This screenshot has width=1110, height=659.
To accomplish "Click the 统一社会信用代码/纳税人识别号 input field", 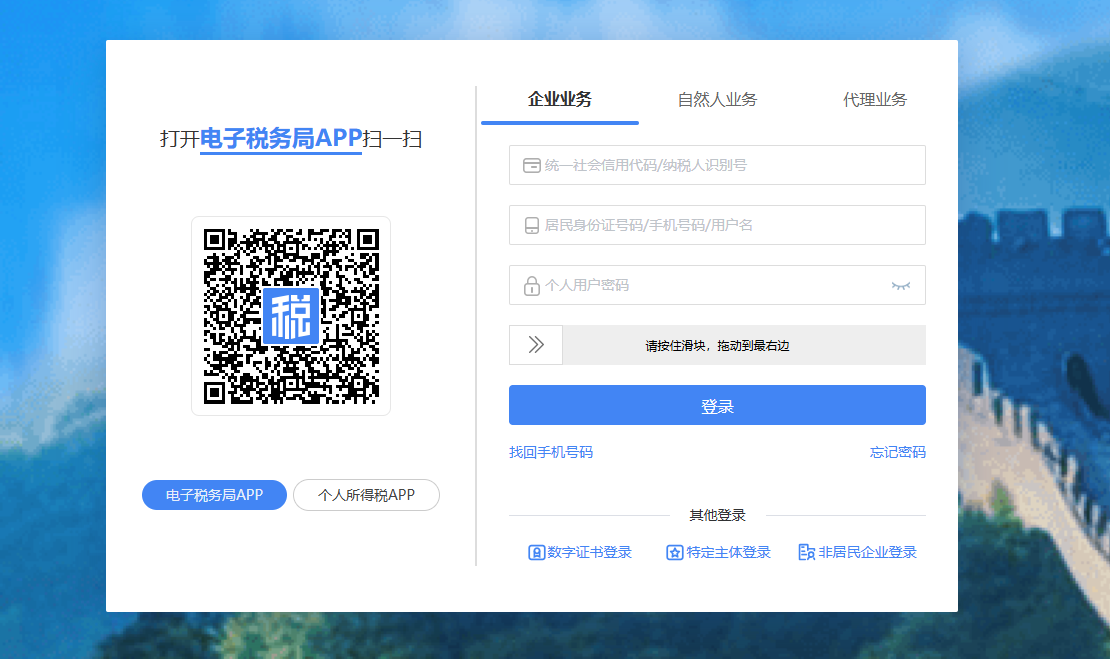I will tap(717, 165).
